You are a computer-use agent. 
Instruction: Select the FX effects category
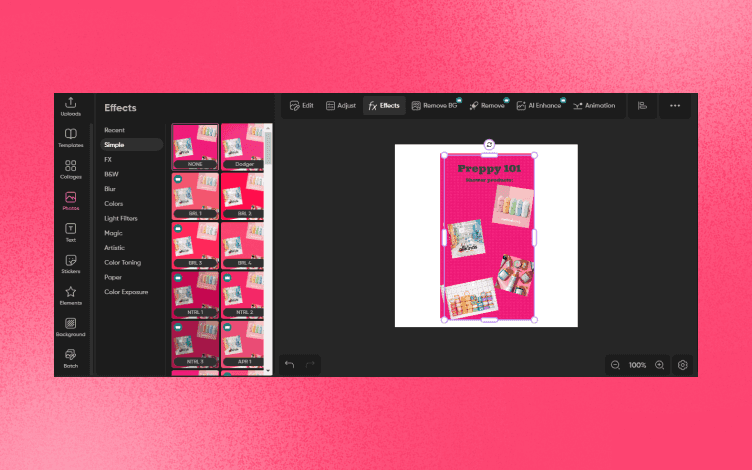[x=108, y=160]
